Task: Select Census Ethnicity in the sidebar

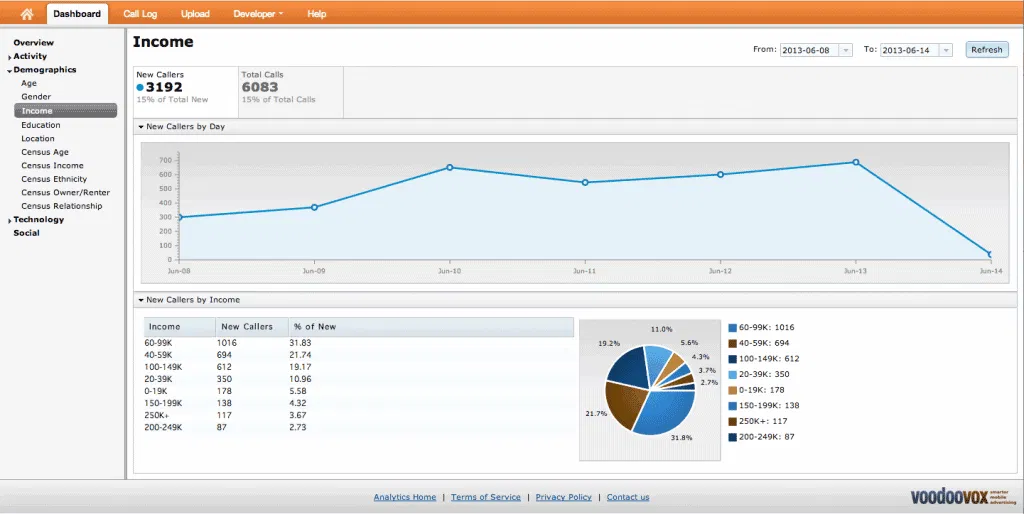Action: tap(54, 179)
